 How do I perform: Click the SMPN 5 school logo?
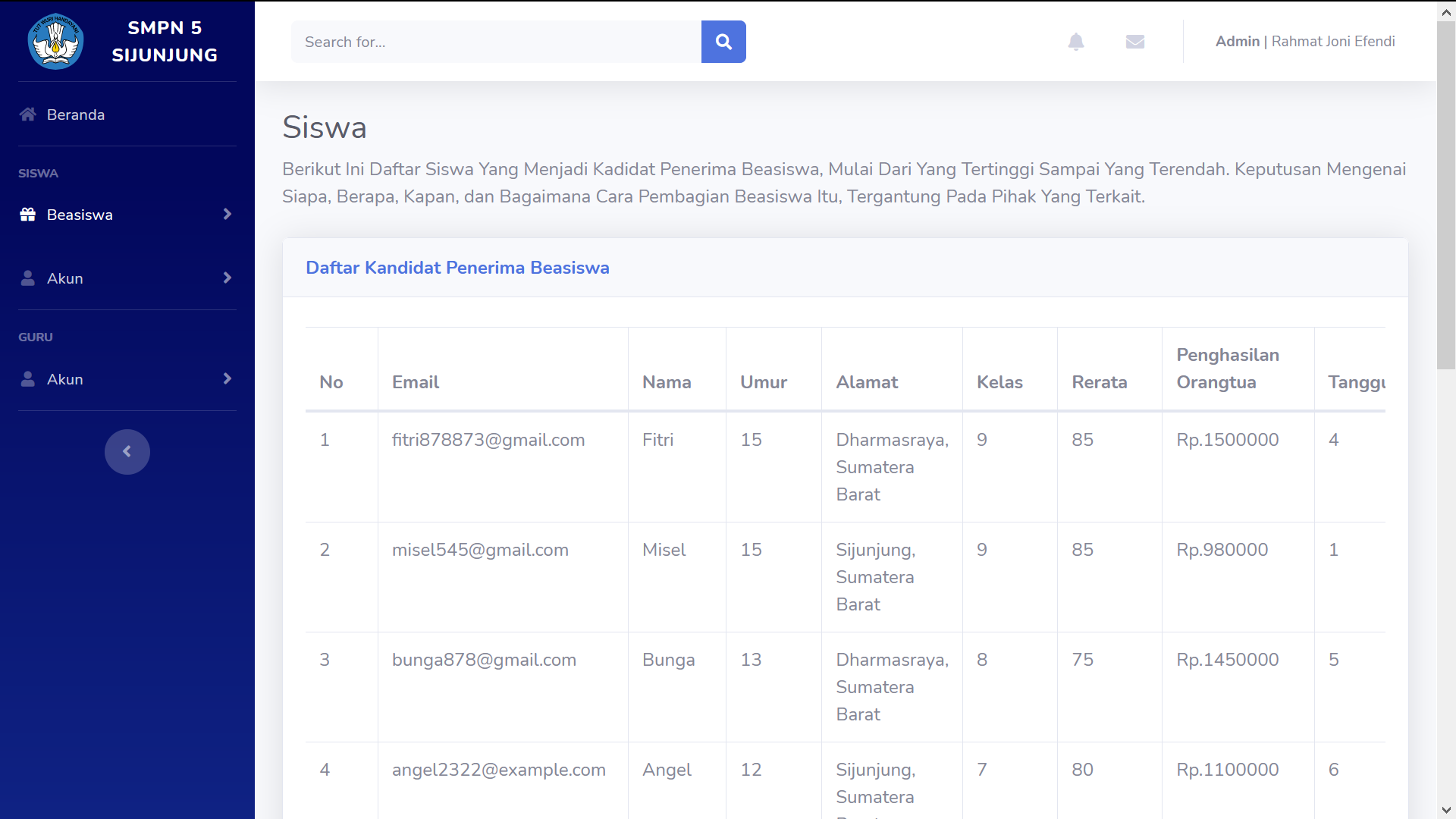tap(55, 42)
